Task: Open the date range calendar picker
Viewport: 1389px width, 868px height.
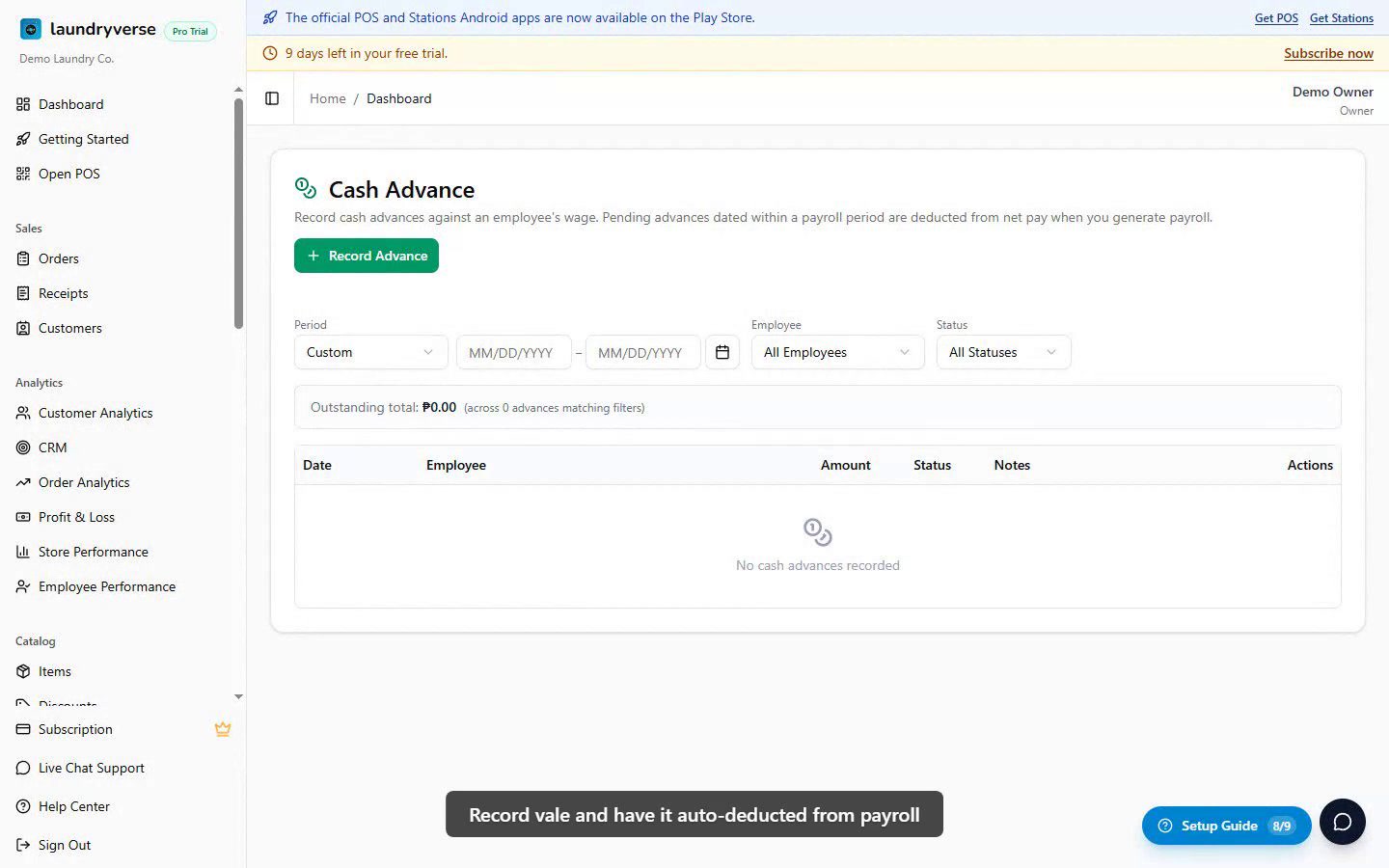Action: [x=722, y=352]
